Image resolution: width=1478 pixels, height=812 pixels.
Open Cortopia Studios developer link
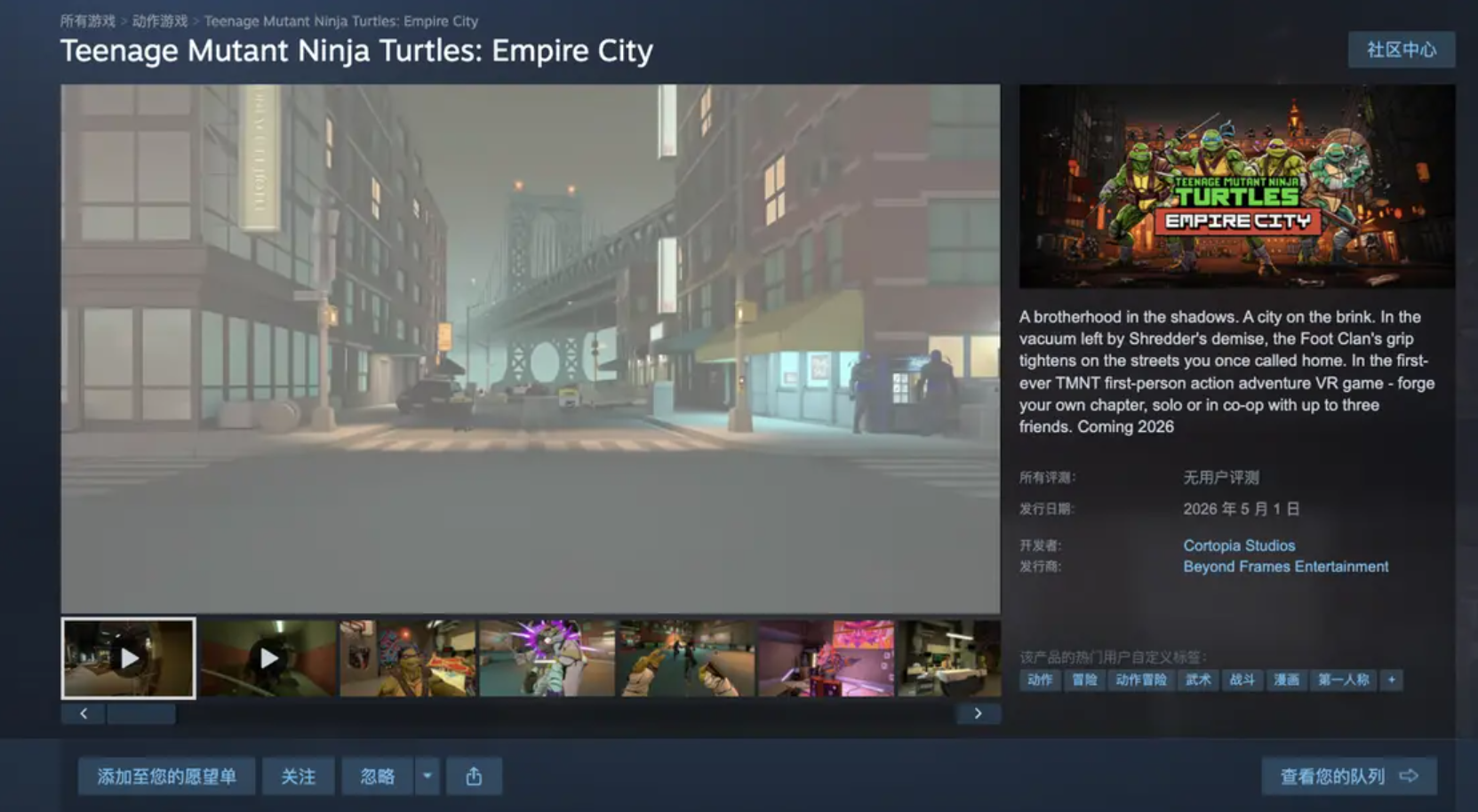pos(1238,545)
